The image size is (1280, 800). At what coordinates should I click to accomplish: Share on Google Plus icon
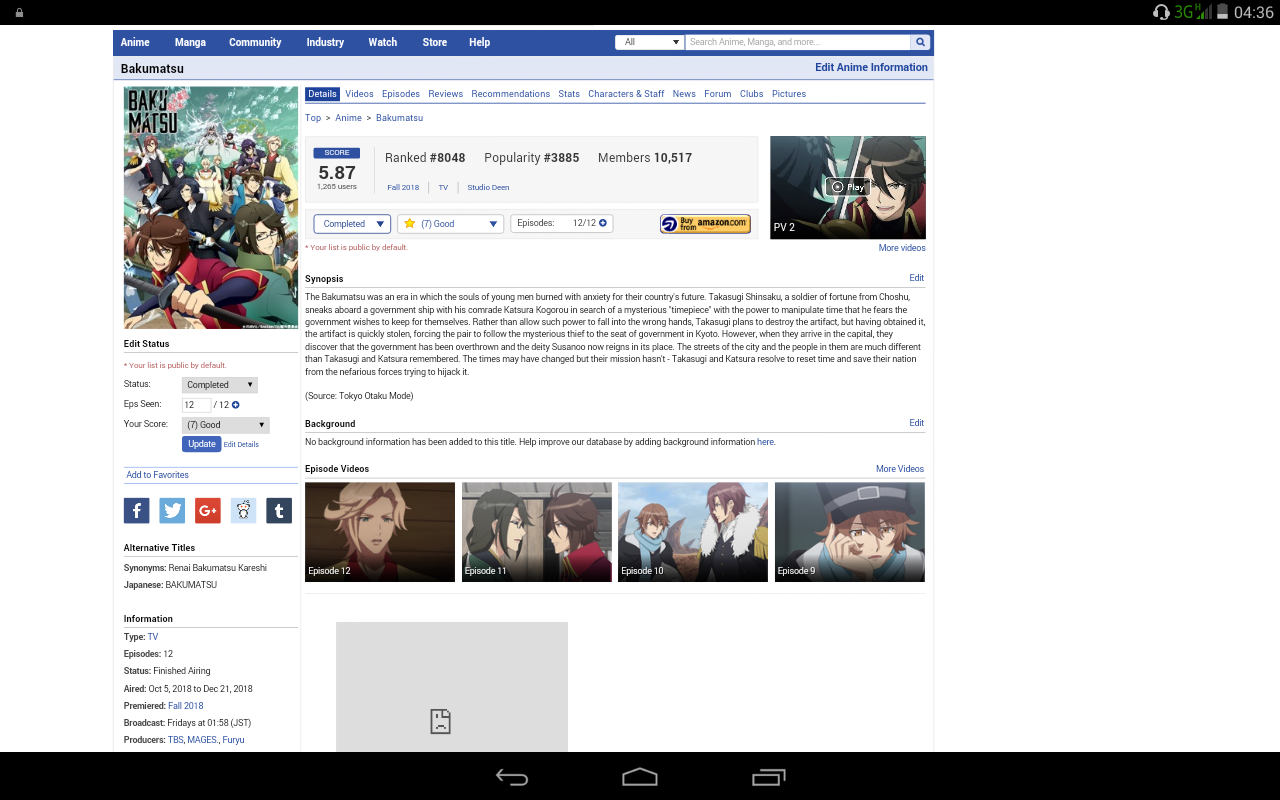[x=207, y=511]
